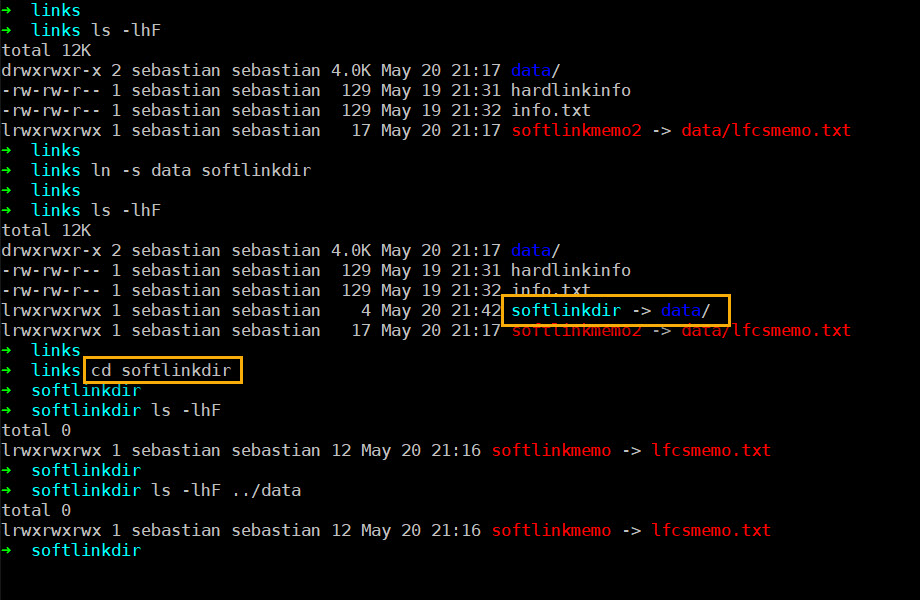Click the "4.0K" size of the data directory
Viewport: 920px width, 600px height.
click(349, 70)
